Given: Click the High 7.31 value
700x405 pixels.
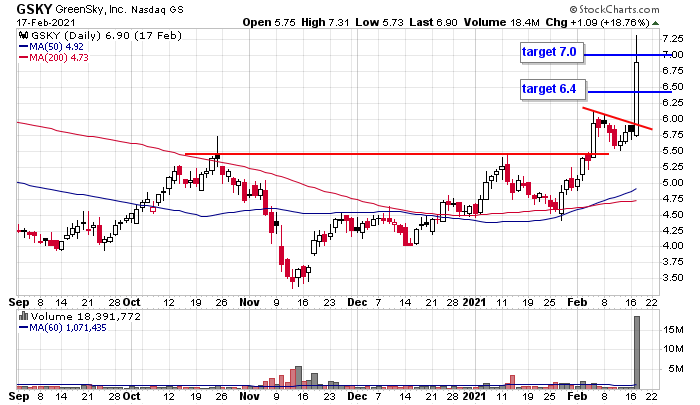Looking at the screenshot, I should coord(325,22).
